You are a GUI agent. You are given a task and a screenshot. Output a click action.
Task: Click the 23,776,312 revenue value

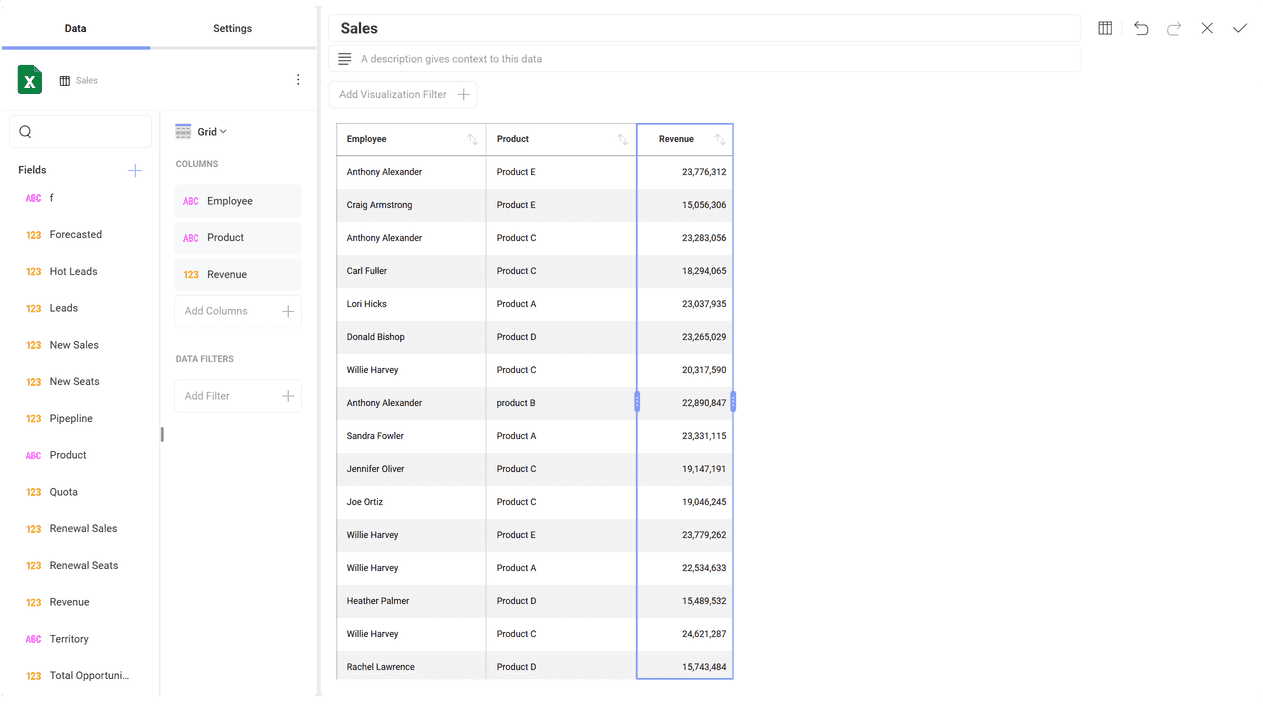pyautogui.click(x=704, y=172)
